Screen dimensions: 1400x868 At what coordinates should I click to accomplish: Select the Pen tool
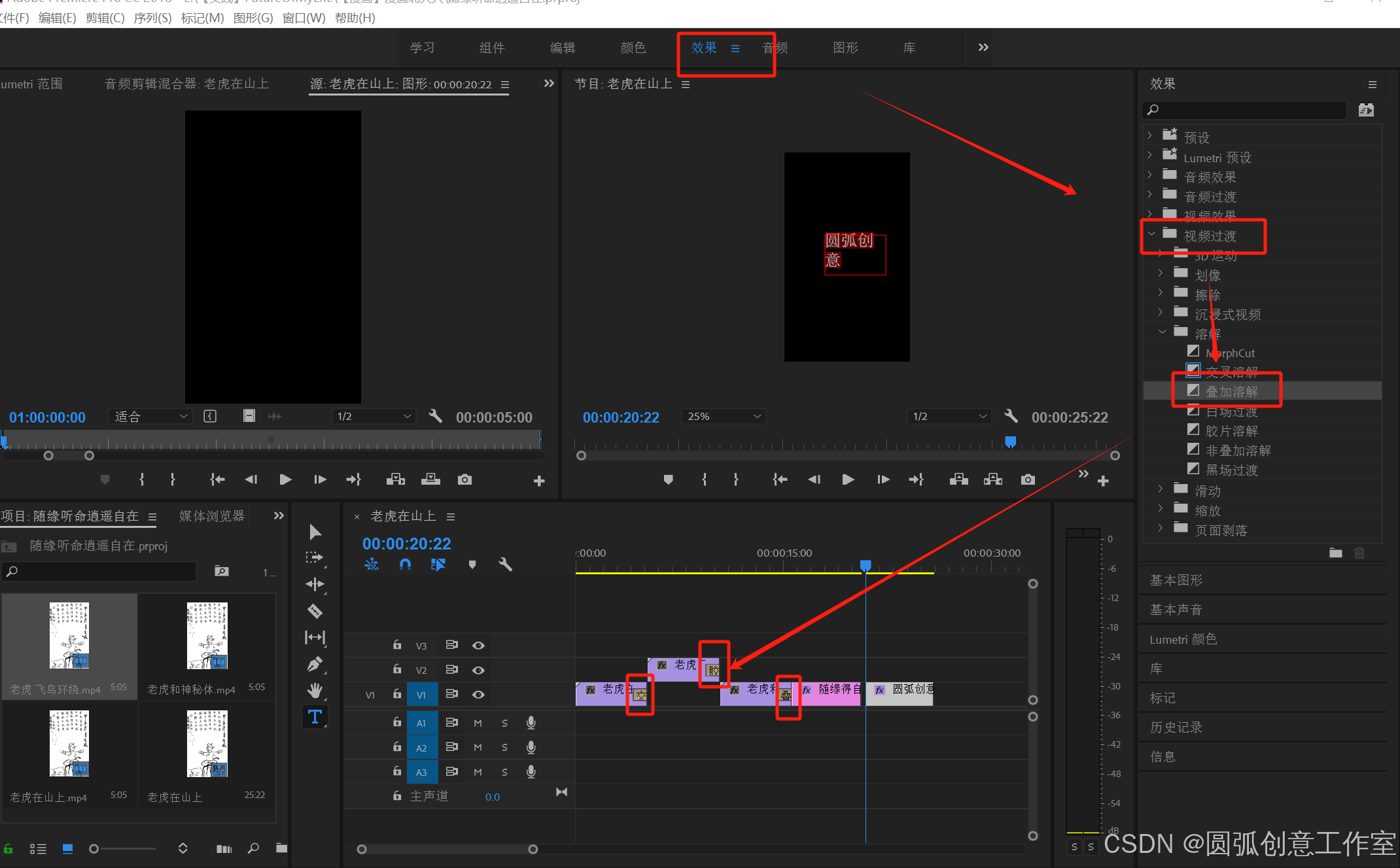(x=315, y=664)
